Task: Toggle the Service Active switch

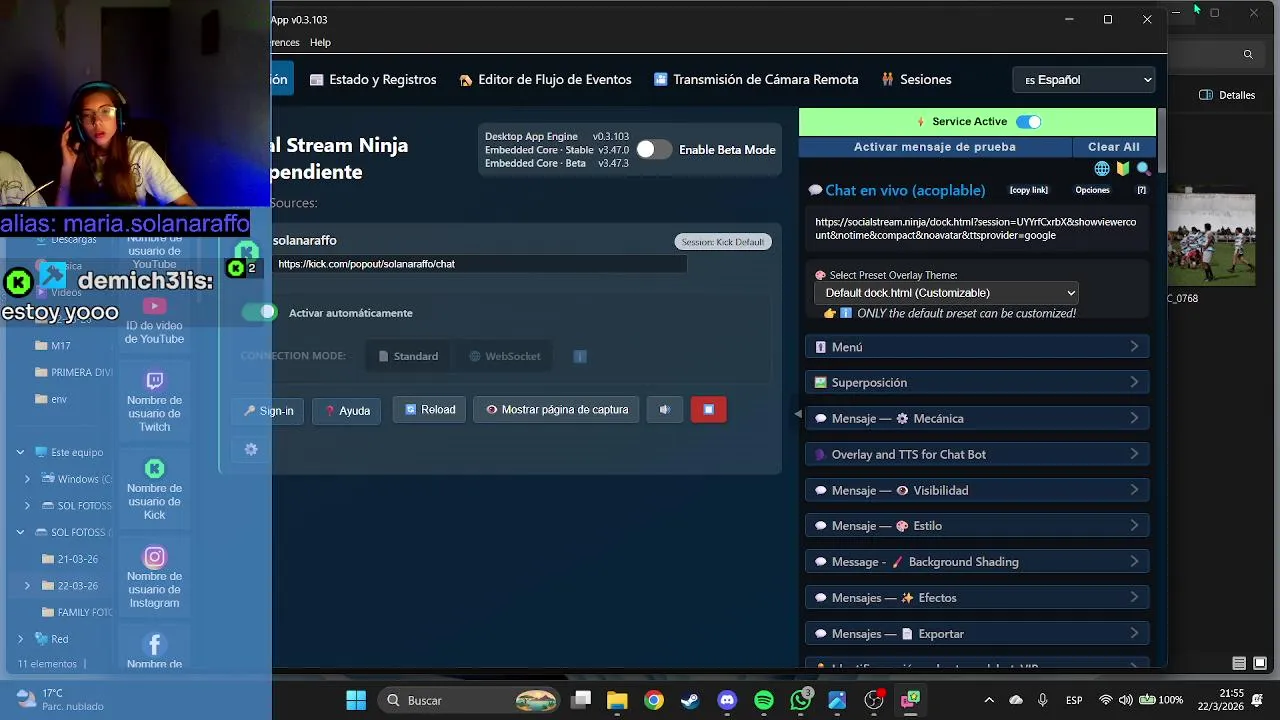Action: 1028,122
